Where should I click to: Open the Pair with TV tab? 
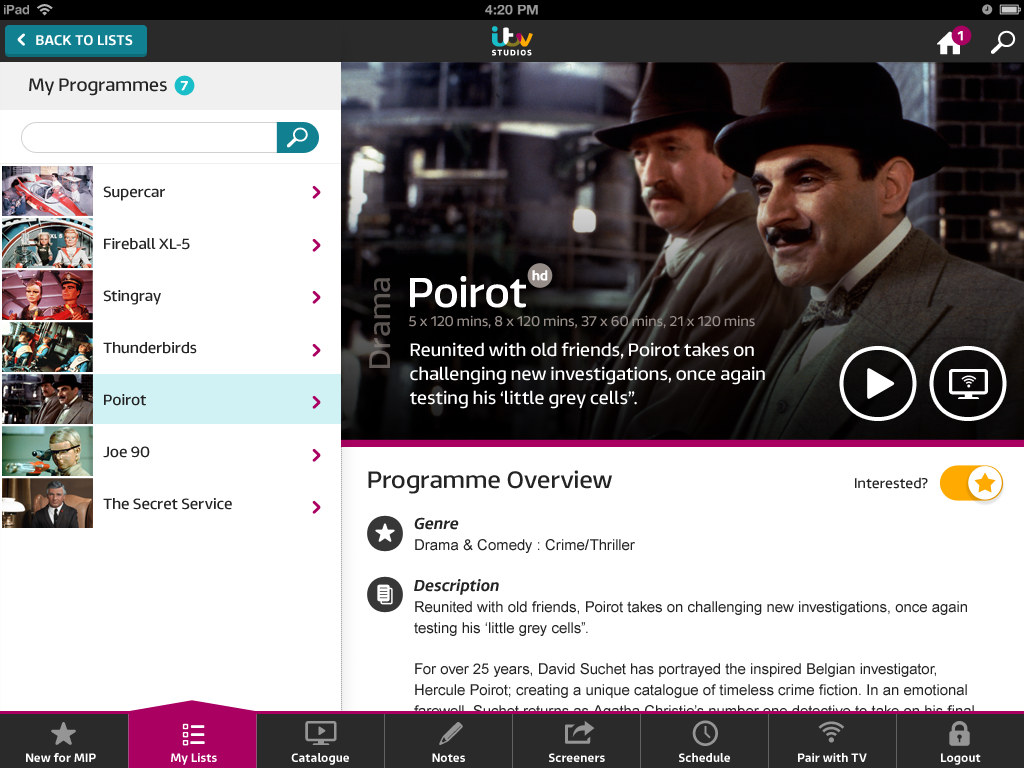point(832,741)
